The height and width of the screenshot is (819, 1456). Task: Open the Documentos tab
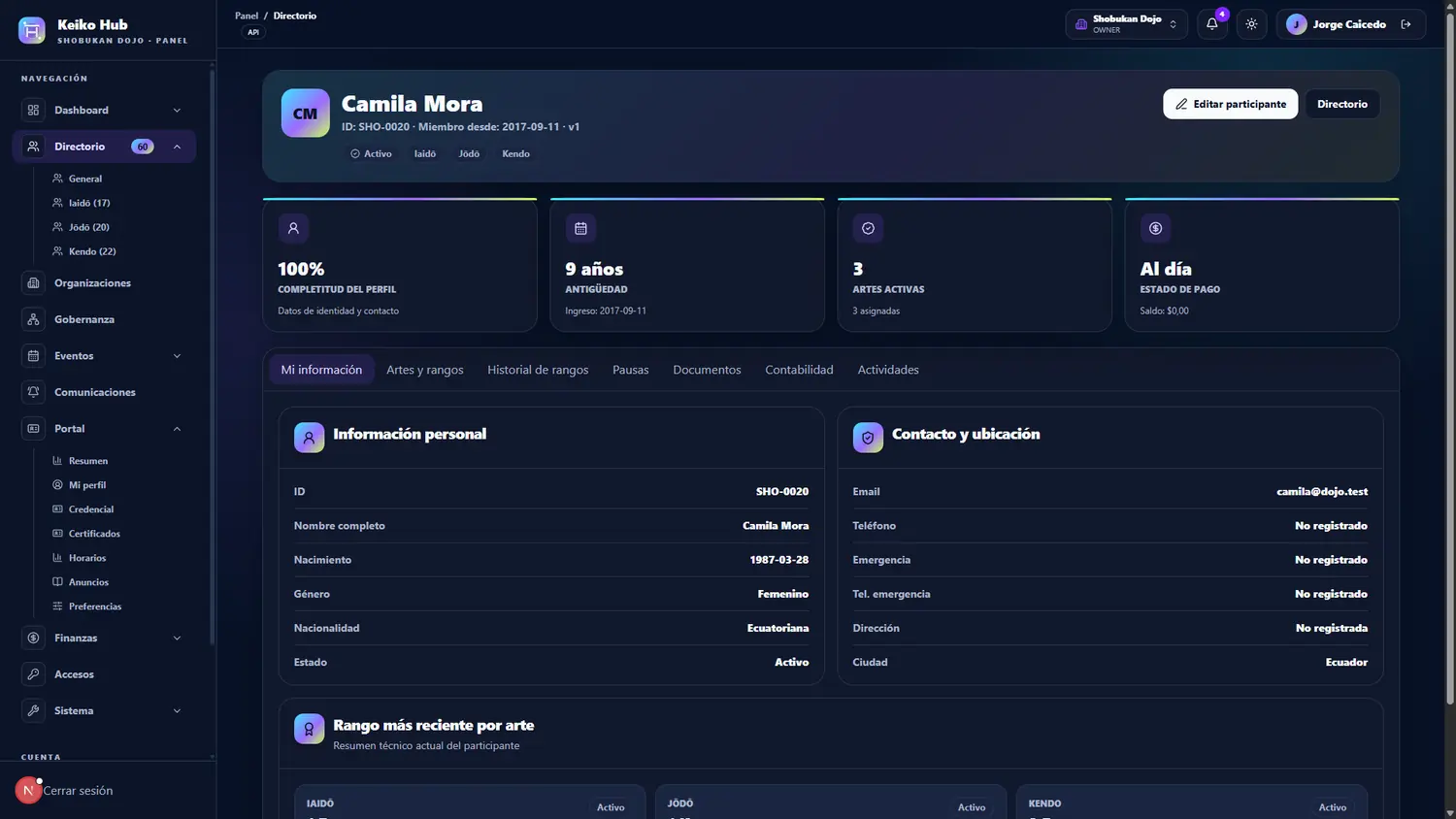pos(707,370)
